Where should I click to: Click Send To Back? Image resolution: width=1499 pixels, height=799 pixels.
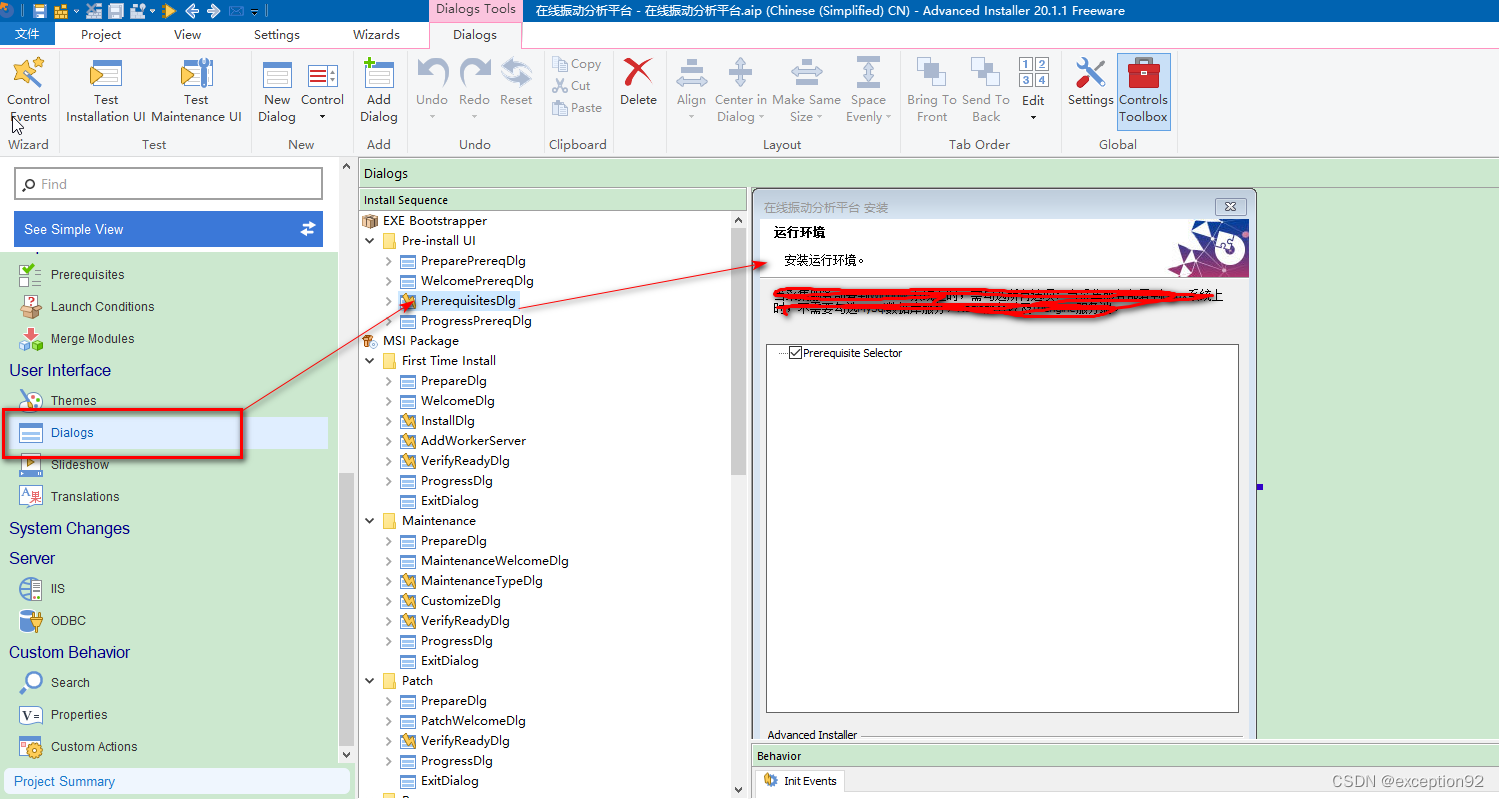point(986,91)
